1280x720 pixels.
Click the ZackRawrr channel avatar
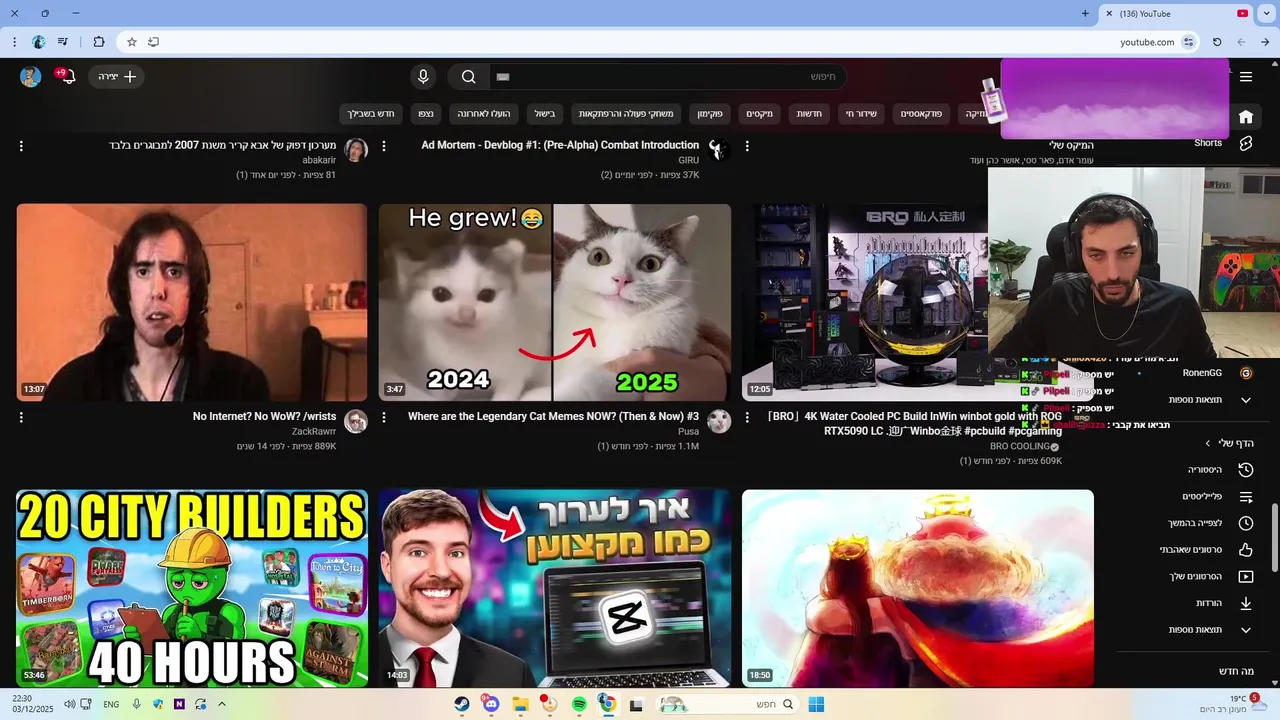point(356,421)
